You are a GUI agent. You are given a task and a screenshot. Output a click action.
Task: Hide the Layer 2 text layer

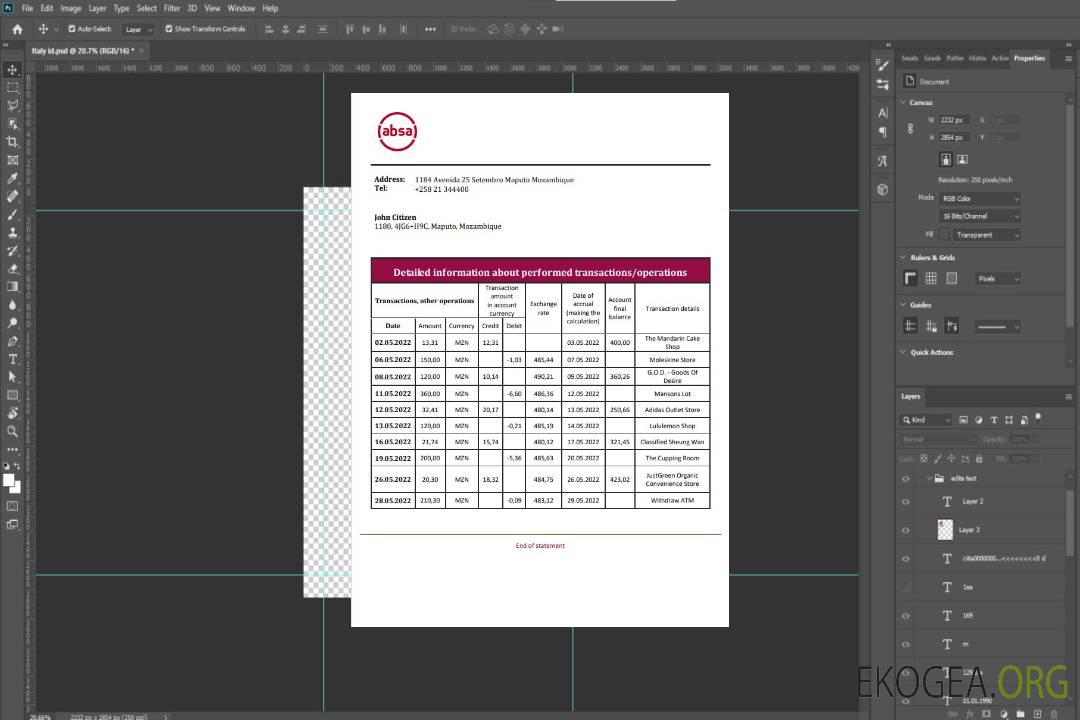point(906,502)
